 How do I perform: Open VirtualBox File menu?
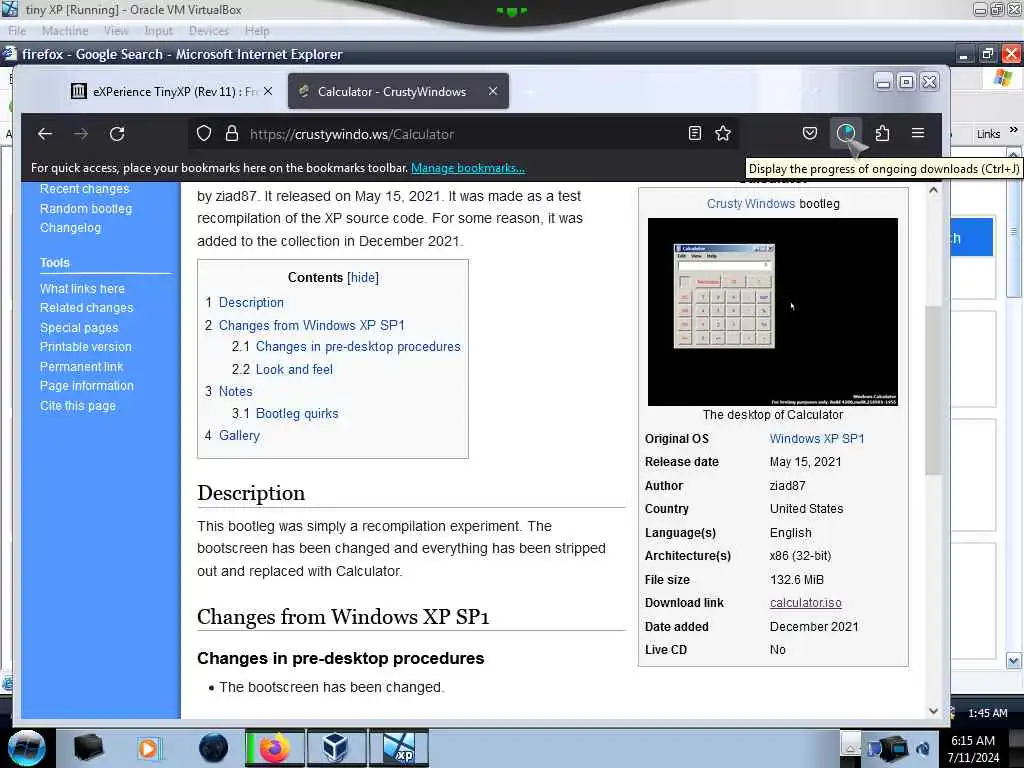[17, 31]
